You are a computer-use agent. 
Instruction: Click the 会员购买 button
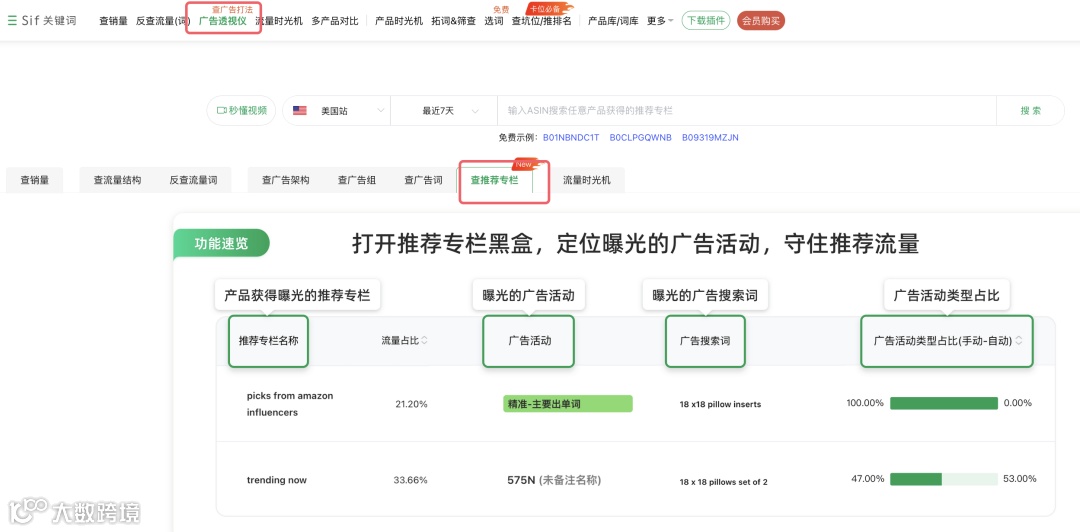coord(761,21)
